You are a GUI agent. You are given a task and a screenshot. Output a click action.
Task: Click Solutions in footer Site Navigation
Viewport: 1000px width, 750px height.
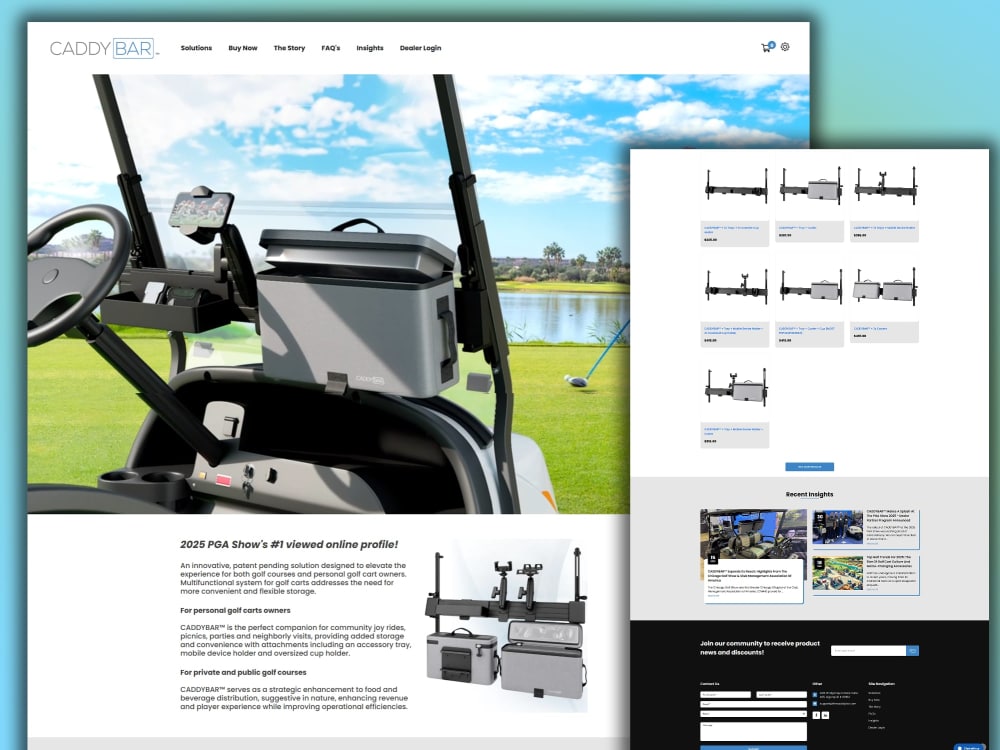[x=874, y=693]
